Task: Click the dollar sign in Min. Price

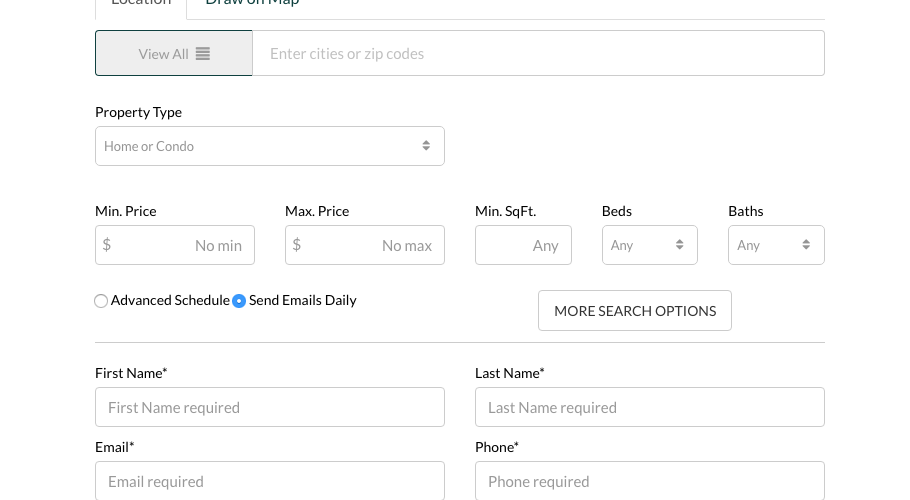Action: (107, 245)
